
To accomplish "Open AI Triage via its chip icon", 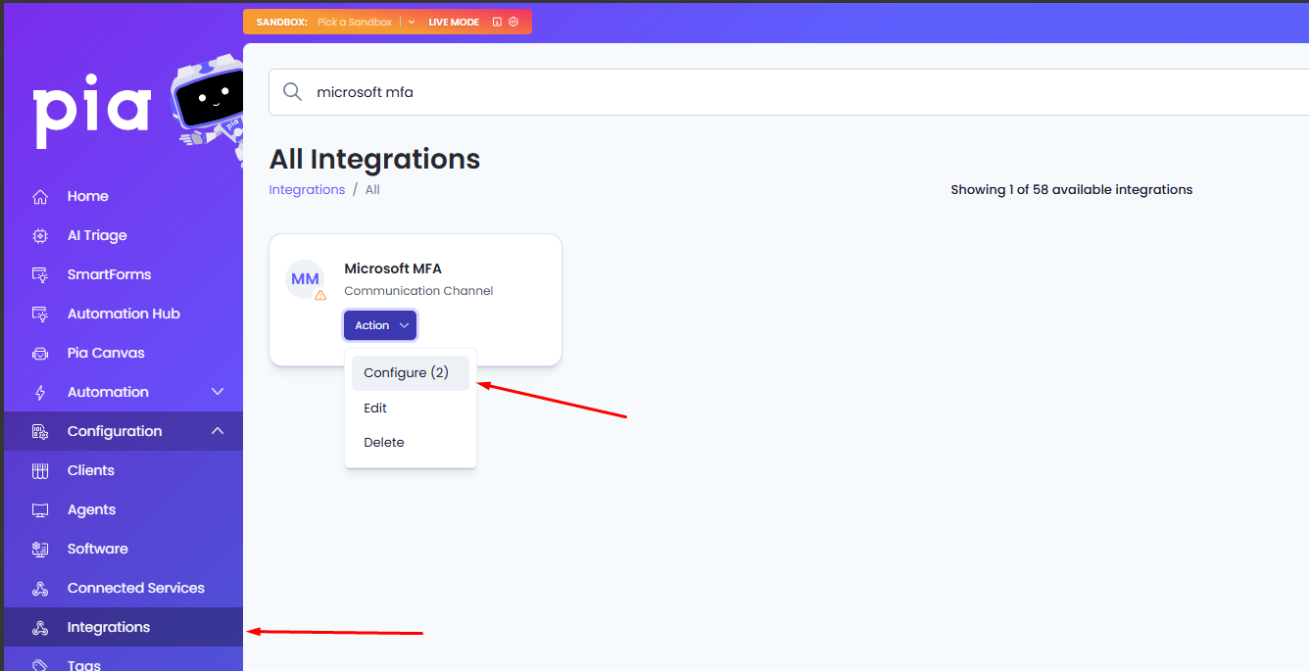I will point(40,236).
